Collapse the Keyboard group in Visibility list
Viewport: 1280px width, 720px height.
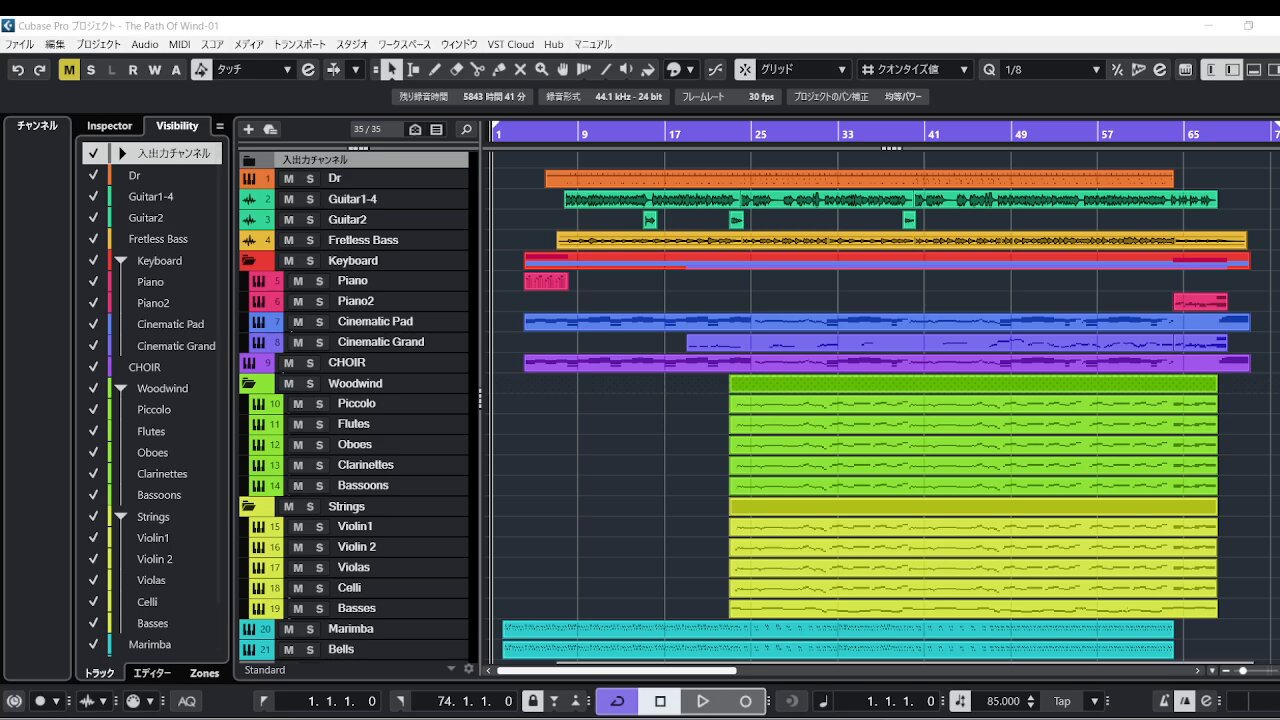121,261
